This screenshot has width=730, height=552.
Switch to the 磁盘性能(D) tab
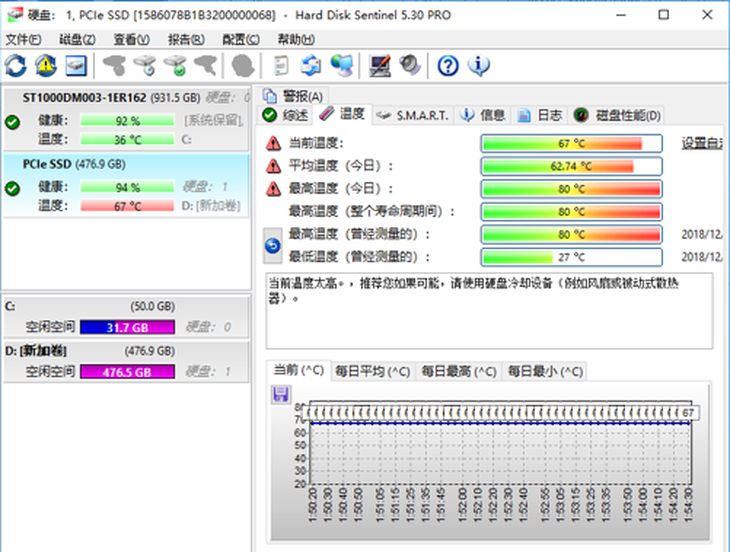617,115
